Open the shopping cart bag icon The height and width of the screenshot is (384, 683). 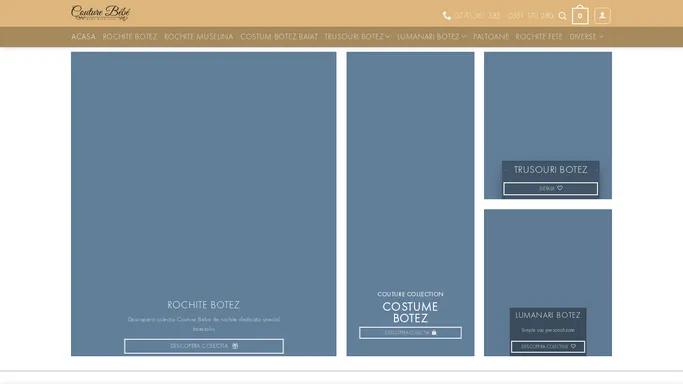[580, 14]
